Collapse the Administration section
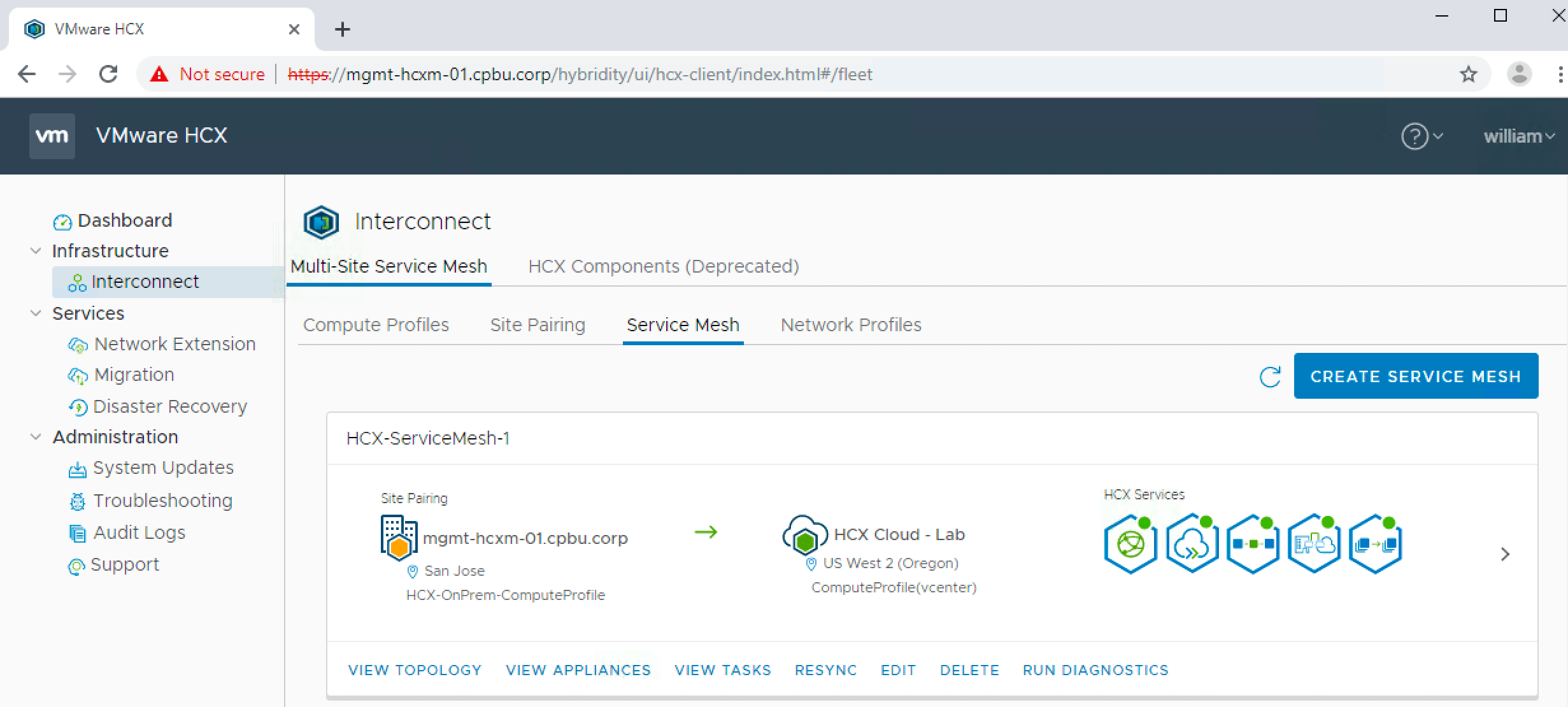Viewport: 1568px width, 707px height. click(x=35, y=437)
